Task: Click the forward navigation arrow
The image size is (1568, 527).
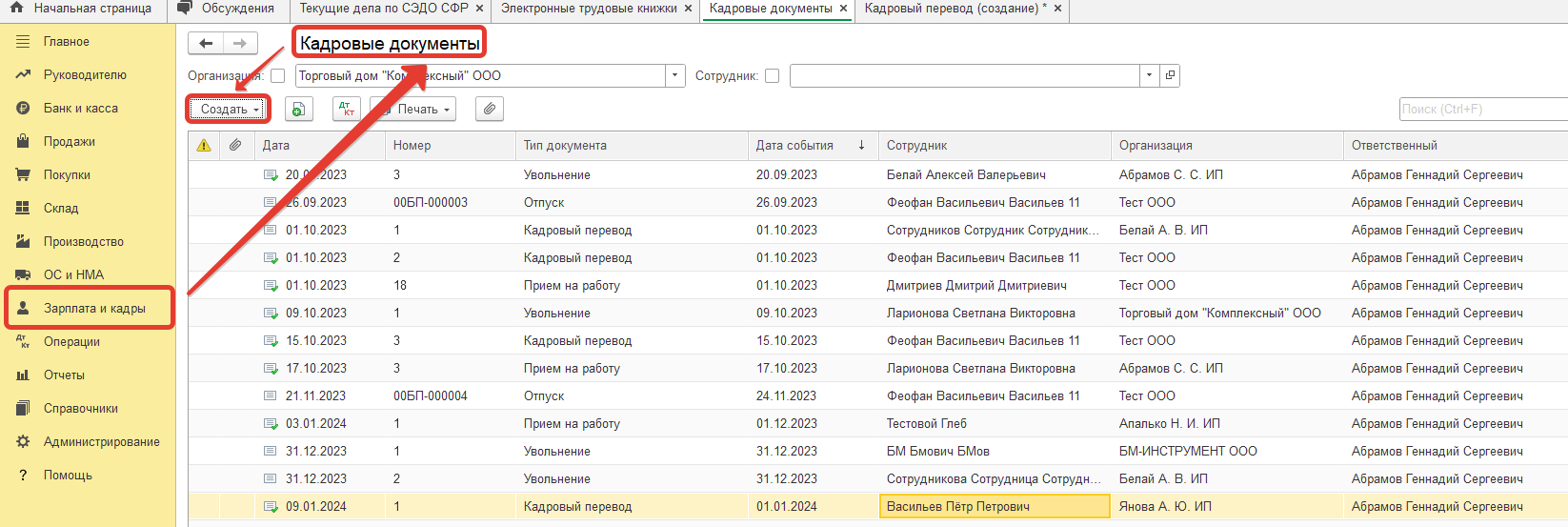Action: coord(239,44)
